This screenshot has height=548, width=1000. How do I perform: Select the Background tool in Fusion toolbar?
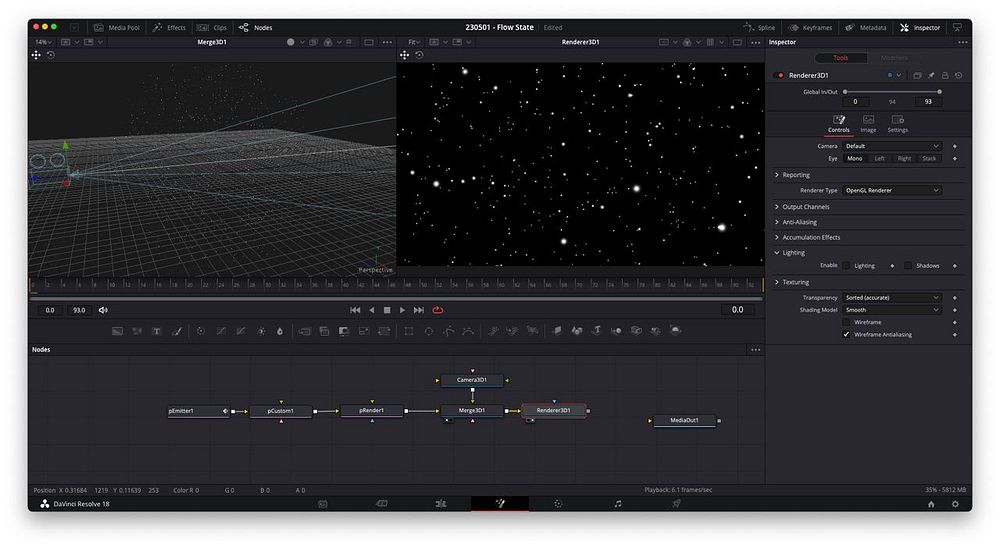pos(117,331)
